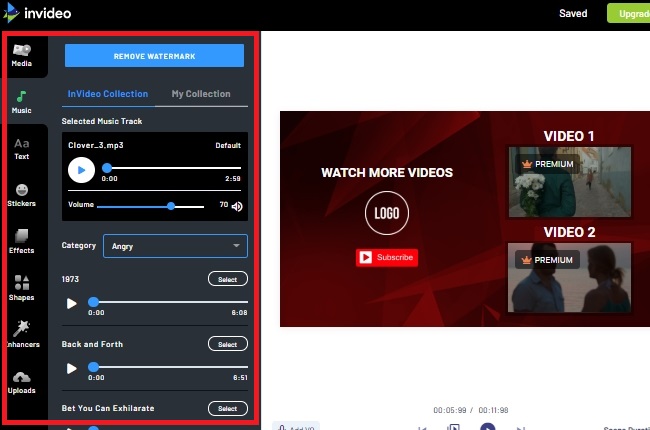Mute volume using the speaker icon
This screenshot has height=430, width=650.
tap(237, 206)
